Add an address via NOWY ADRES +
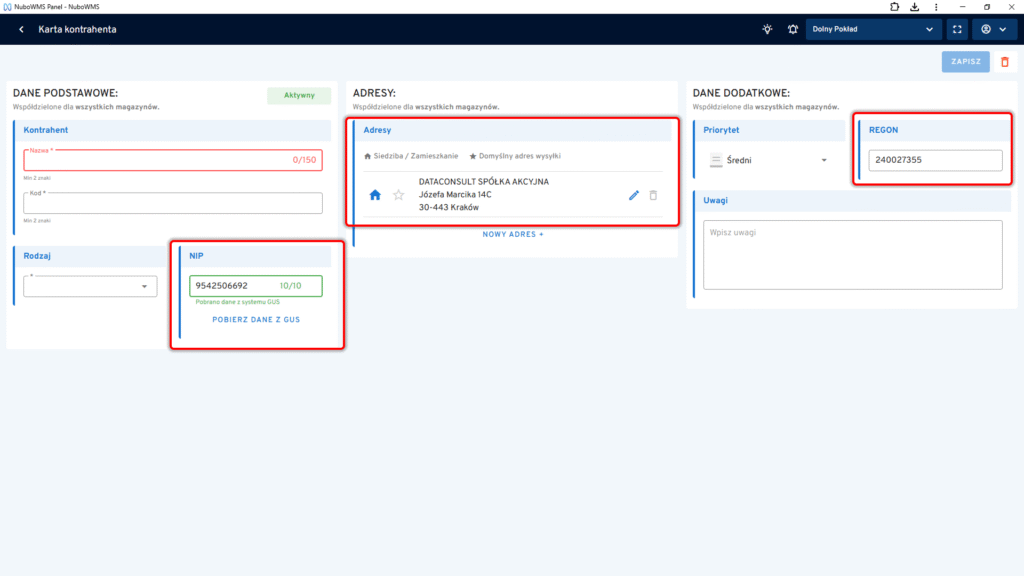The height and width of the screenshot is (576, 1024). tap(514, 234)
